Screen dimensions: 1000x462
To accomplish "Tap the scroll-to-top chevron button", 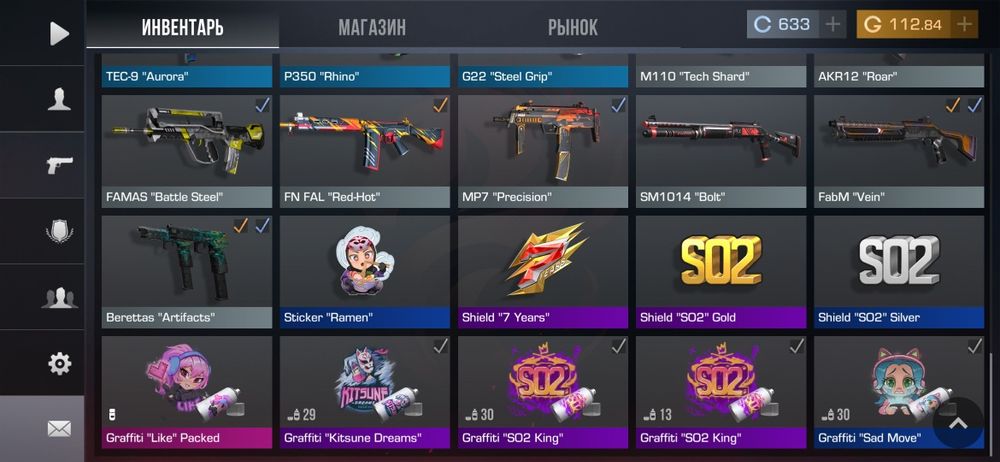I will click(x=959, y=422).
